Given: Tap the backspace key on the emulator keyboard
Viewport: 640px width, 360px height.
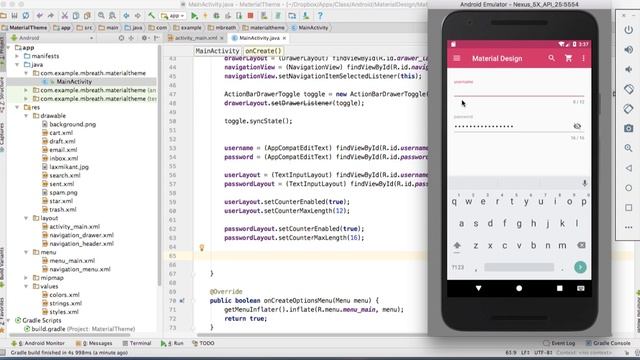Looking at the screenshot, I should [x=581, y=245].
